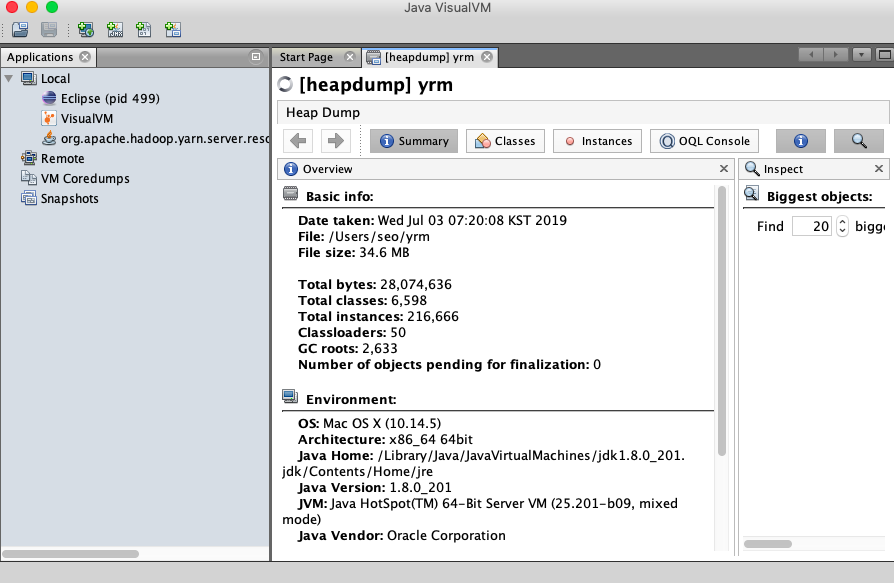This screenshot has width=894, height=583.
Task: Click the "Total classes: 6,598" line
Action: point(363,300)
